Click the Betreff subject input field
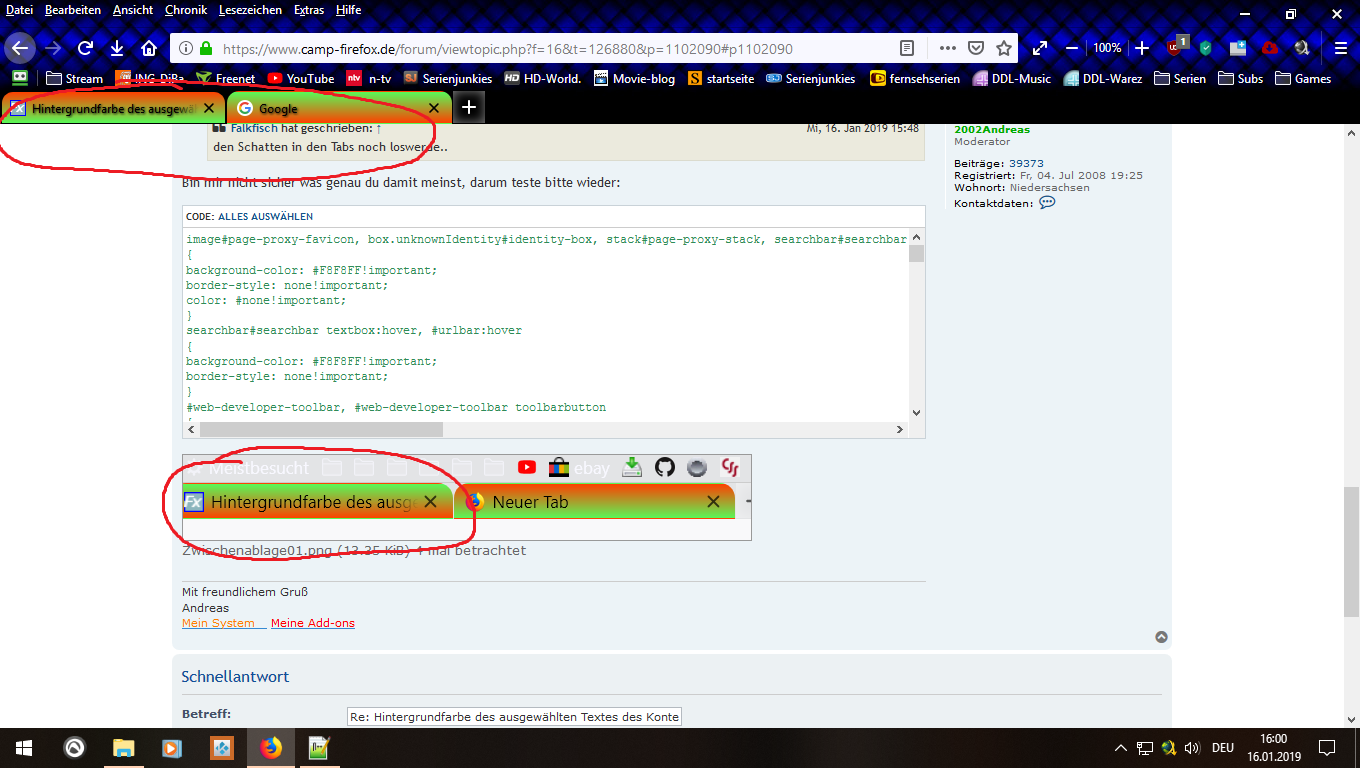 514,716
